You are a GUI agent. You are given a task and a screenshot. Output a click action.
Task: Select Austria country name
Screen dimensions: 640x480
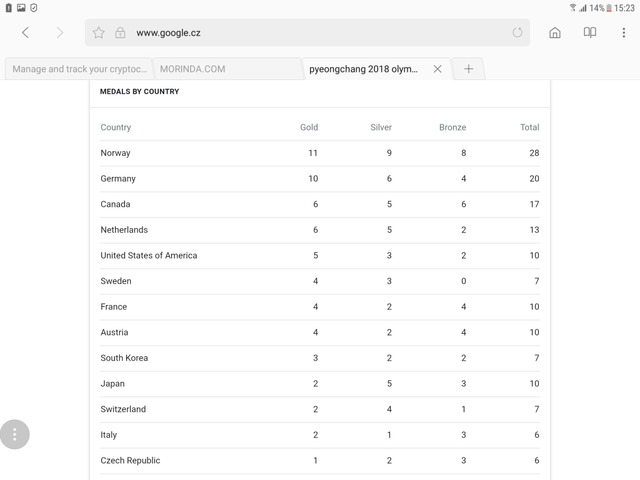tap(114, 332)
